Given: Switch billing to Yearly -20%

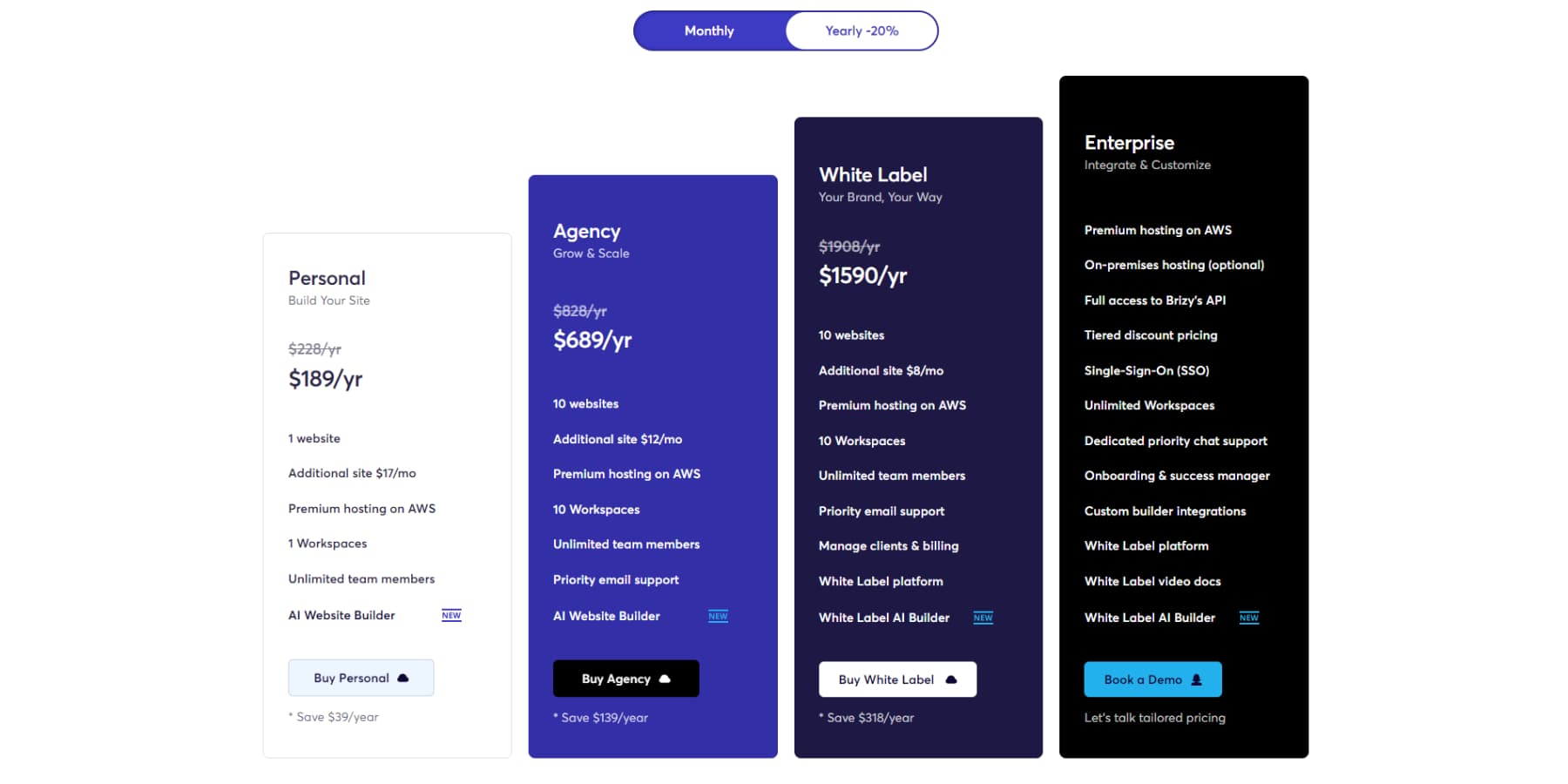Looking at the screenshot, I should coord(862,30).
